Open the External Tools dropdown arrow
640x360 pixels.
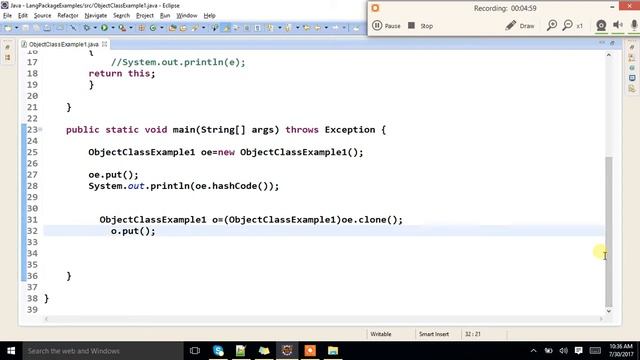131,28
